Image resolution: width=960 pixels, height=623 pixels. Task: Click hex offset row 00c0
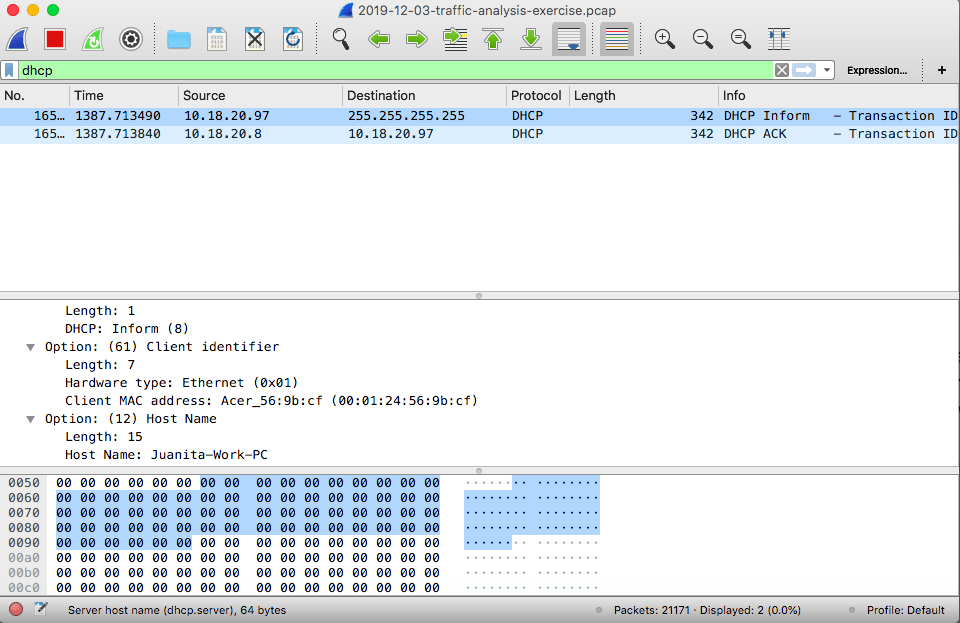[24, 588]
